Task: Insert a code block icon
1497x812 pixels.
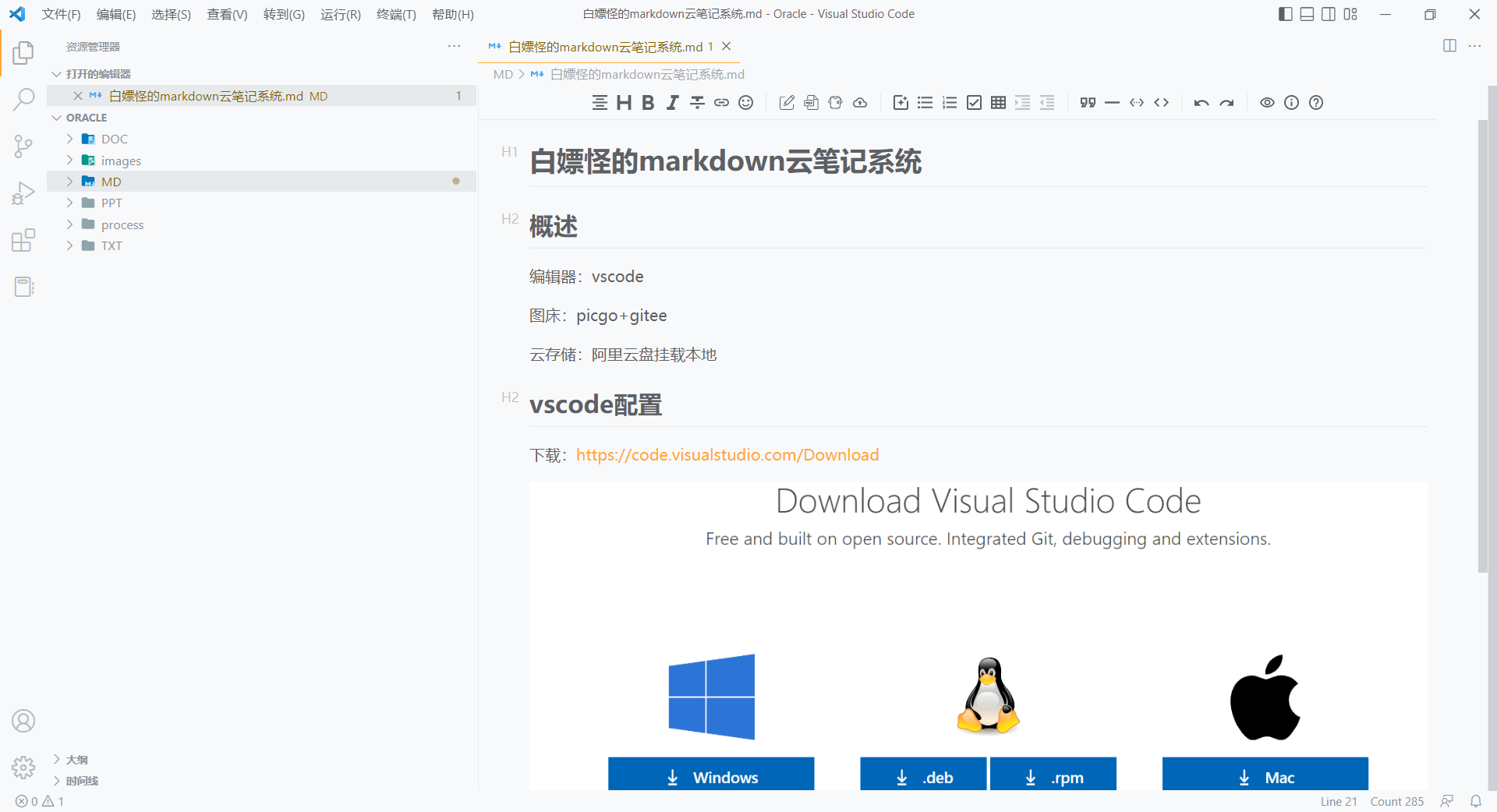Action: [1161, 103]
